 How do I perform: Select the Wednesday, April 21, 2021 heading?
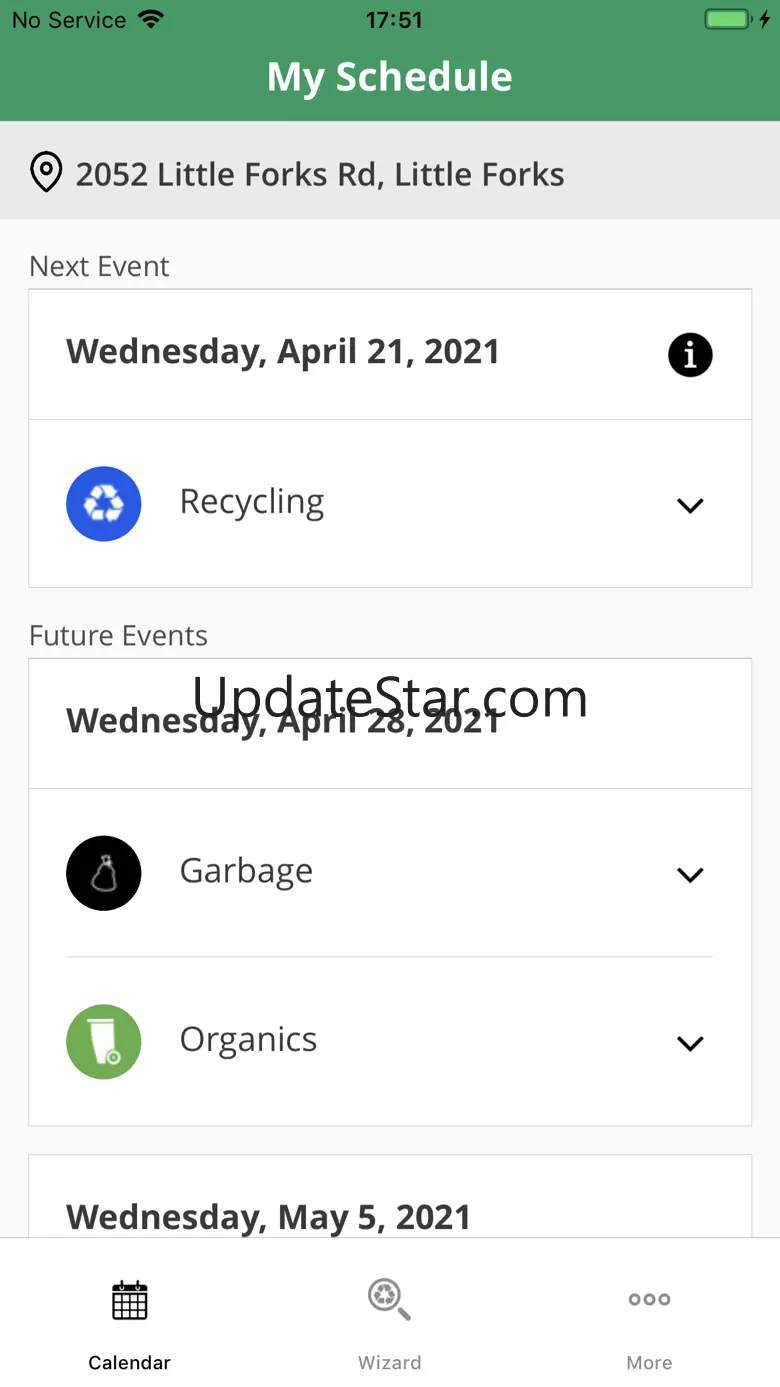coord(283,352)
